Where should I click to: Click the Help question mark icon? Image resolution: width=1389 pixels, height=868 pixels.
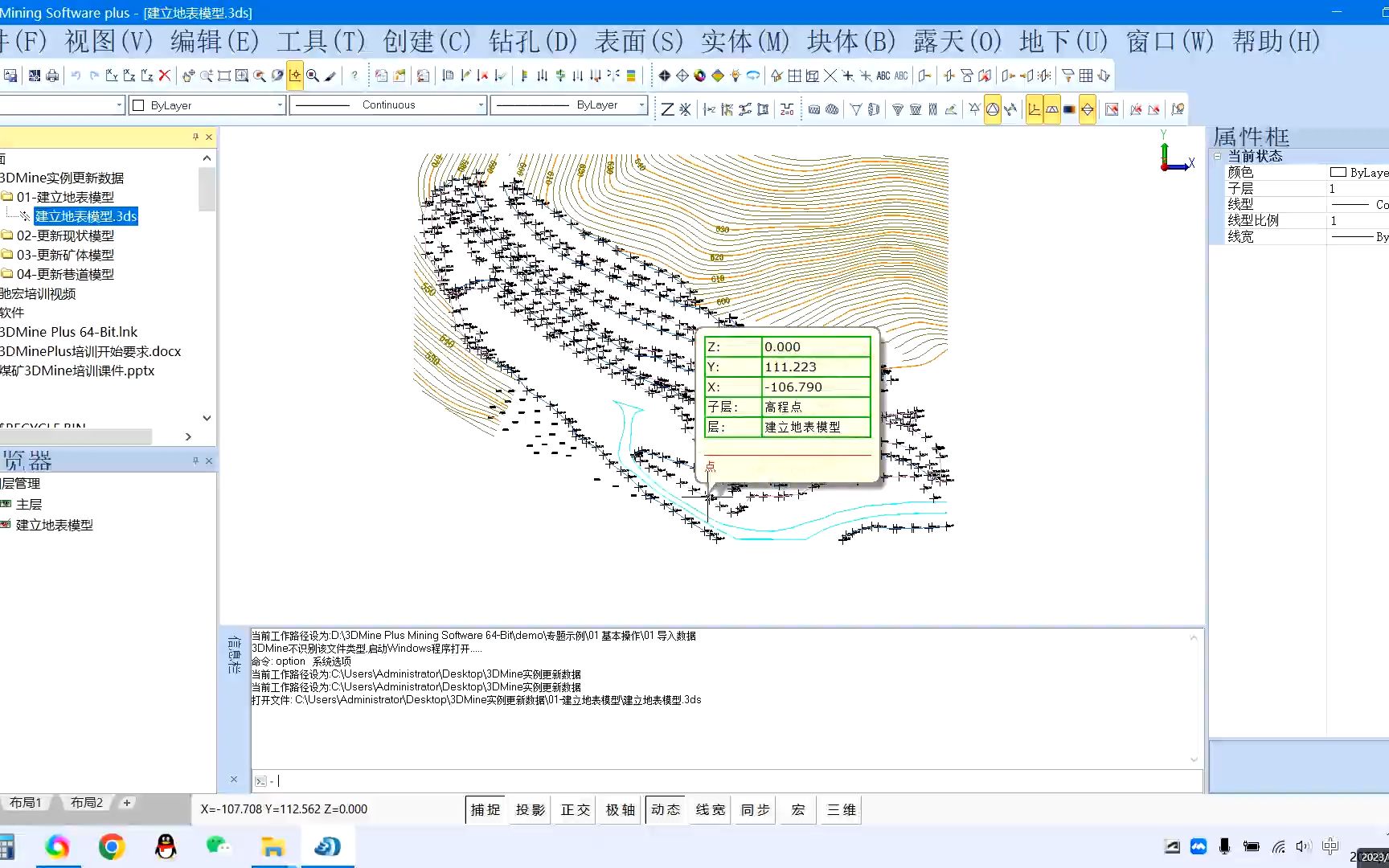[354, 76]
